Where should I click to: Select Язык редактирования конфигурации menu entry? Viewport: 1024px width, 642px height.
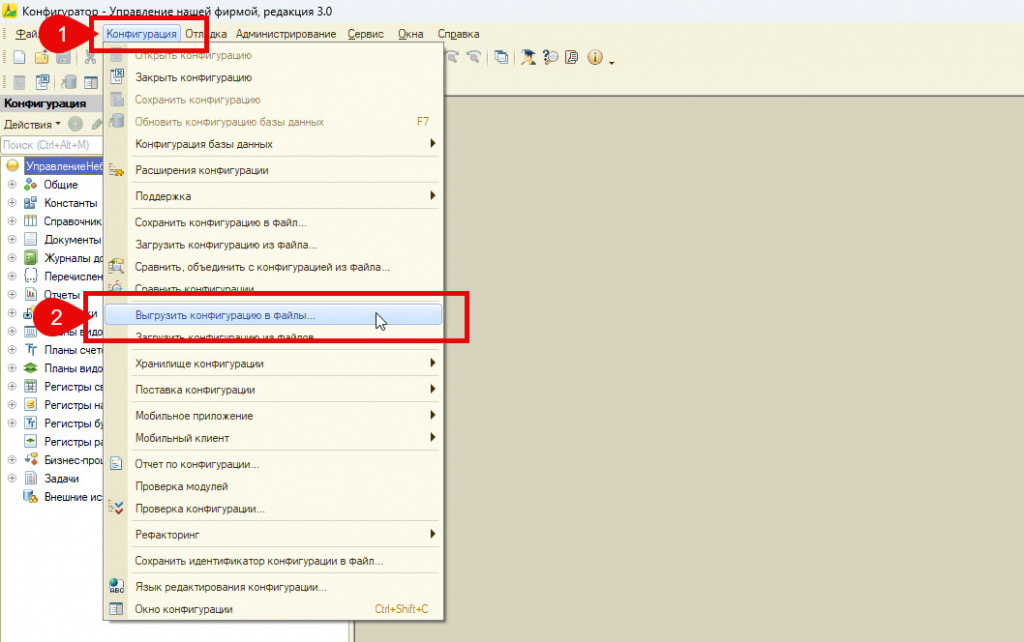click(x=273, y=586)
